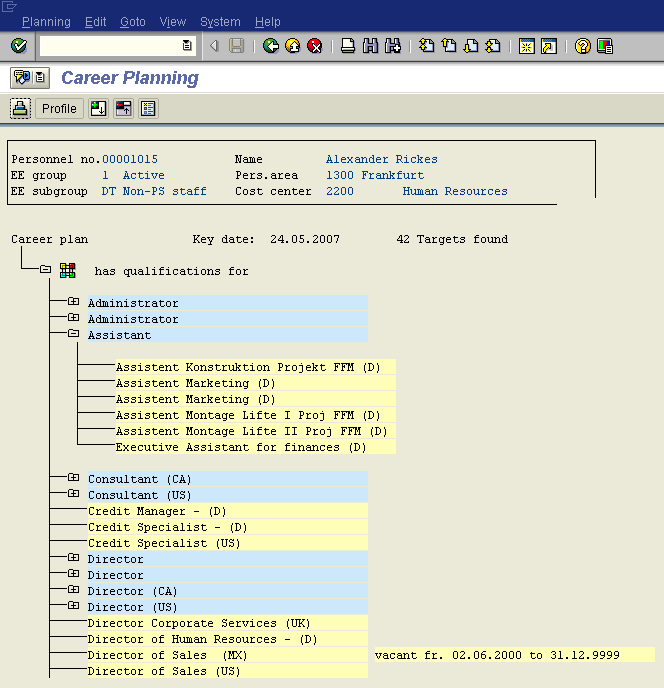Expand the Director (CA) node
The image size is (664, 688).
[73, 589]
